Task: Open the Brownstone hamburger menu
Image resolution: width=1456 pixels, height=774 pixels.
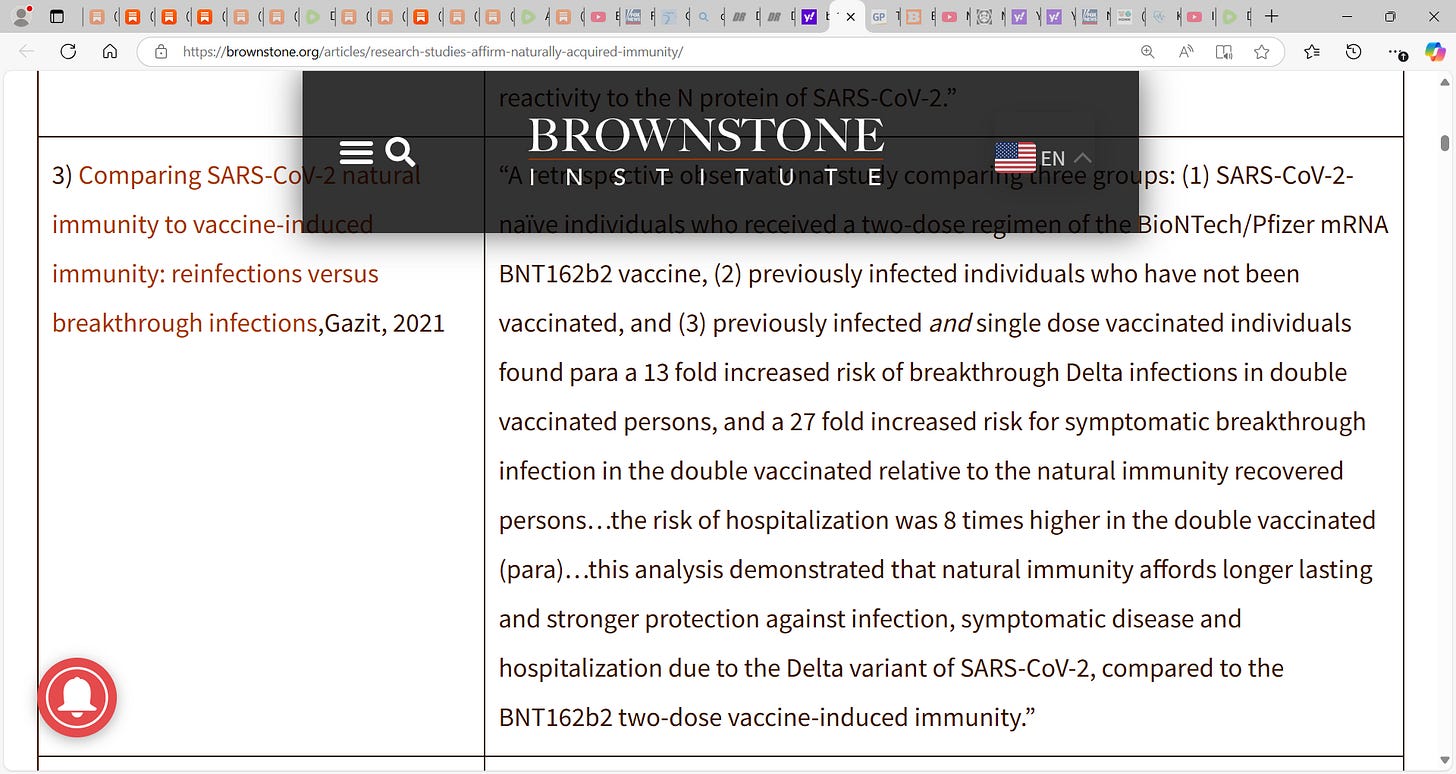Action: (x=356, y=152)
